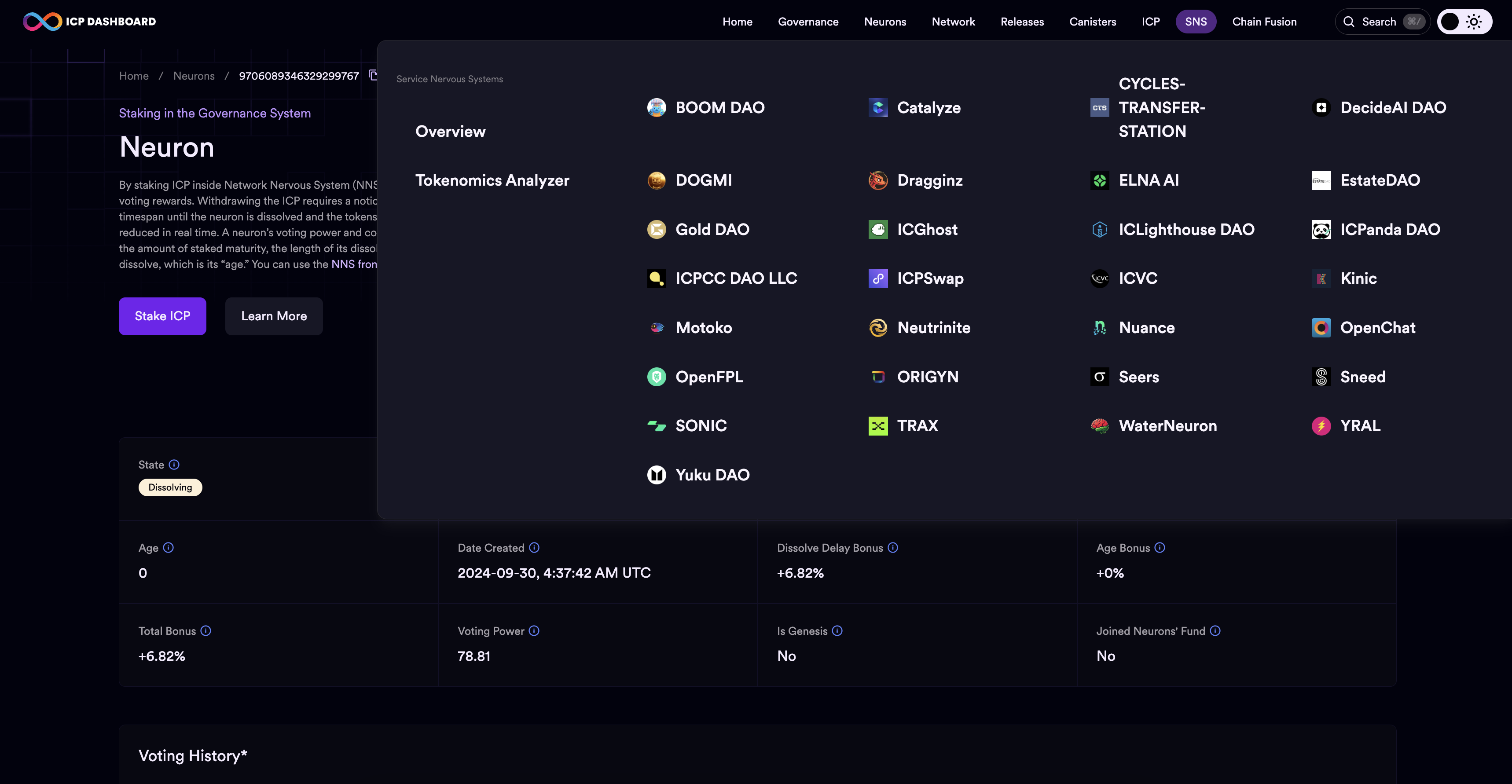1512x784 pixels.
Task: Click the Catalyze logo icon
Action: tap(878, 107)
